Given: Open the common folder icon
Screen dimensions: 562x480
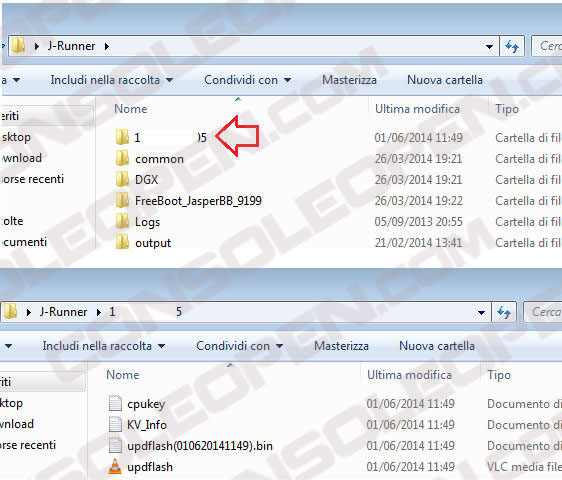Looking at the screenshot, I should pyautogui.click(x=122, y=158).
